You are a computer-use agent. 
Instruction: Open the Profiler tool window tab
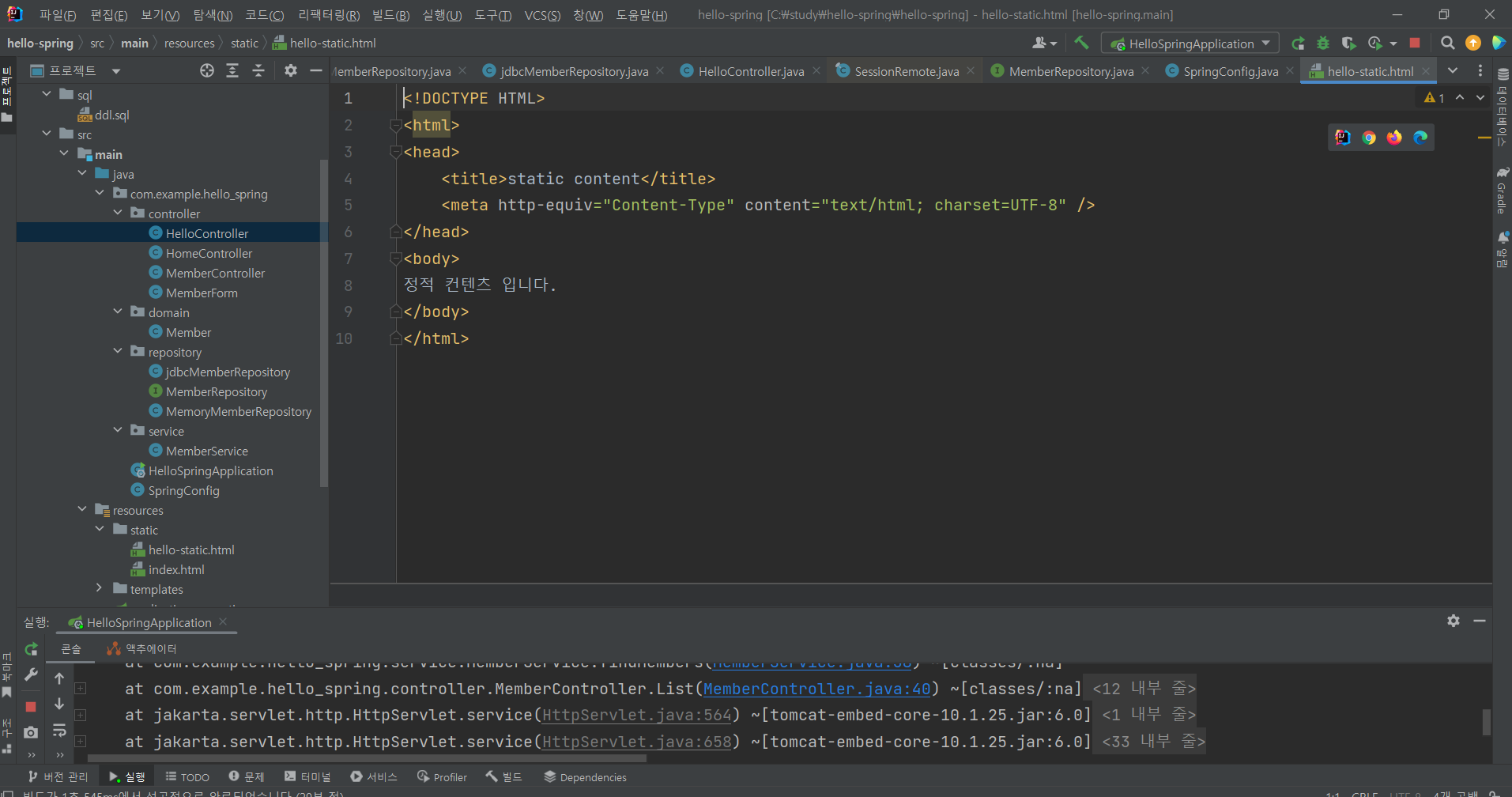442,777
